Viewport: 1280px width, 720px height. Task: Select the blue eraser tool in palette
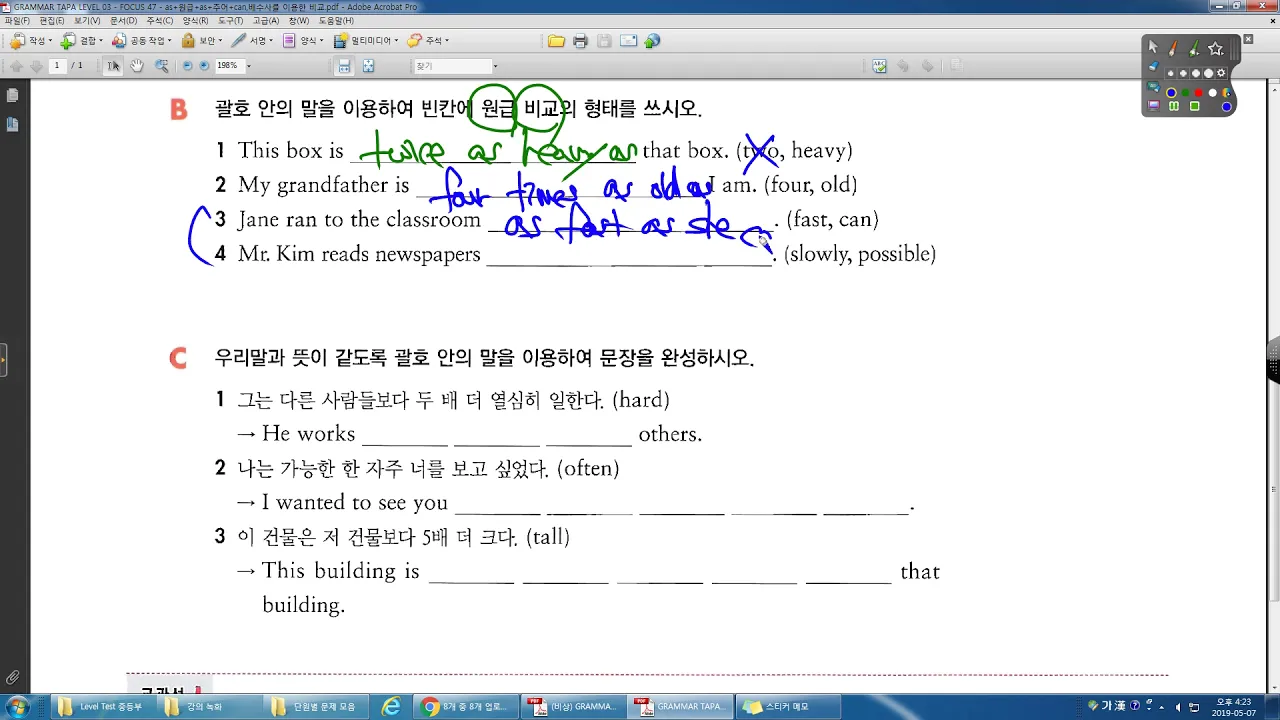pos(1153,66)
